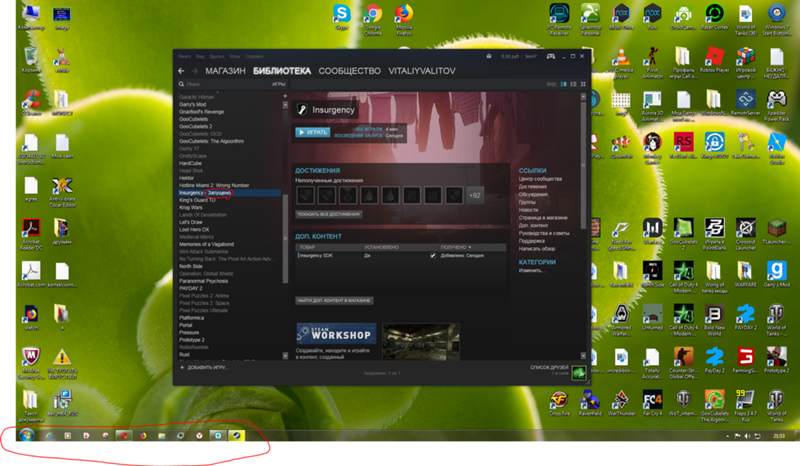
Task: Click ДОБАВИТЬ ИГРУ at bottom left
Action: (x=204, y=367)
